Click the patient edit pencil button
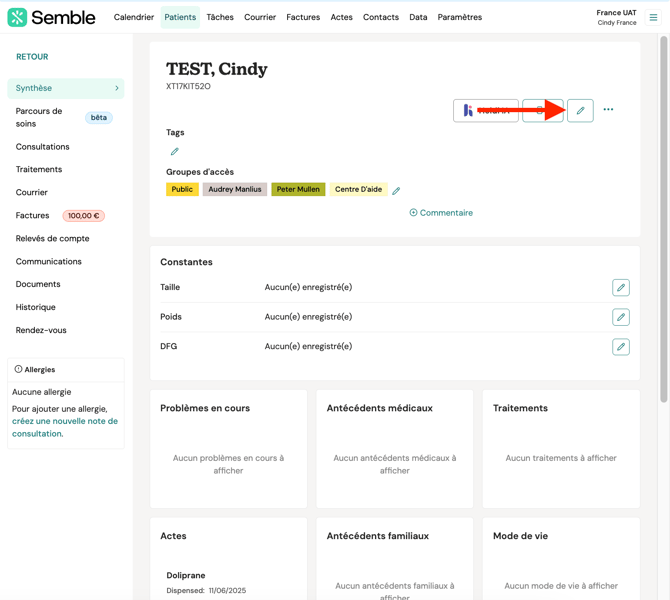This screenshot has width=670, height=600. [580, 110]
